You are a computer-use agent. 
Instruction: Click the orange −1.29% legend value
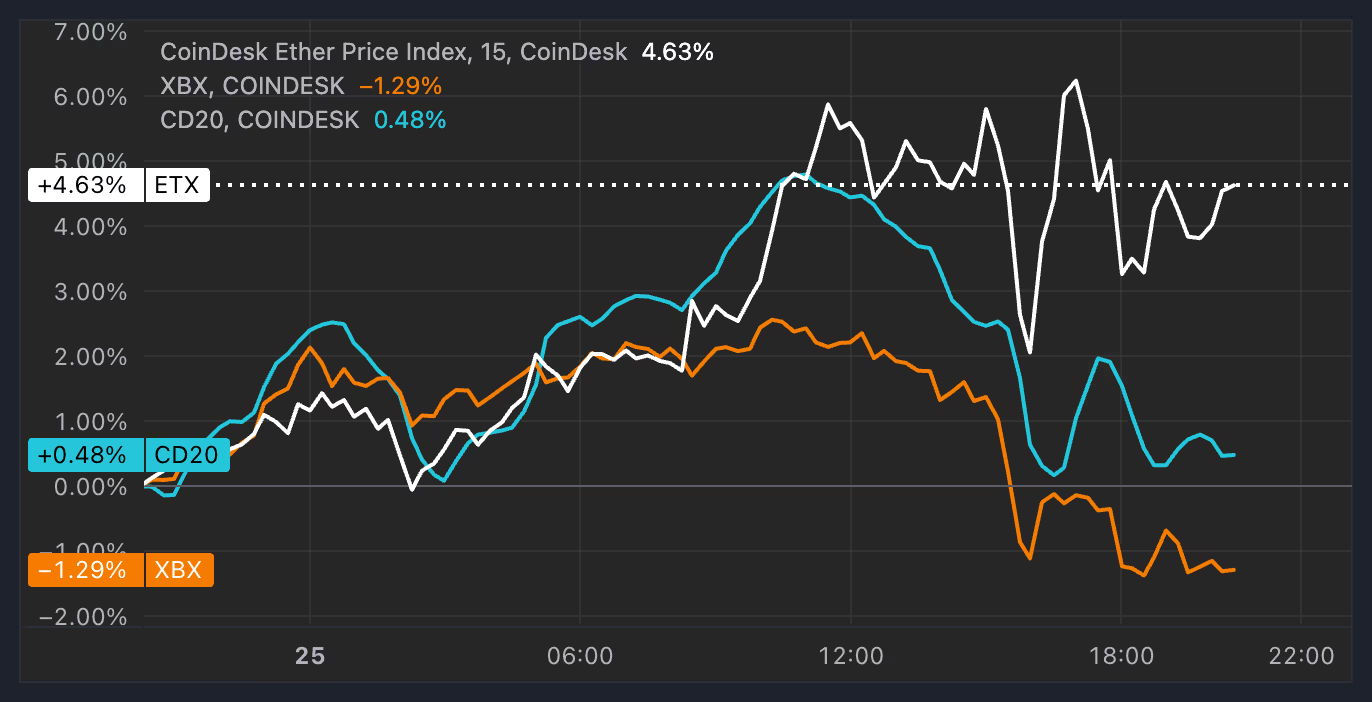tap(400, 86)
